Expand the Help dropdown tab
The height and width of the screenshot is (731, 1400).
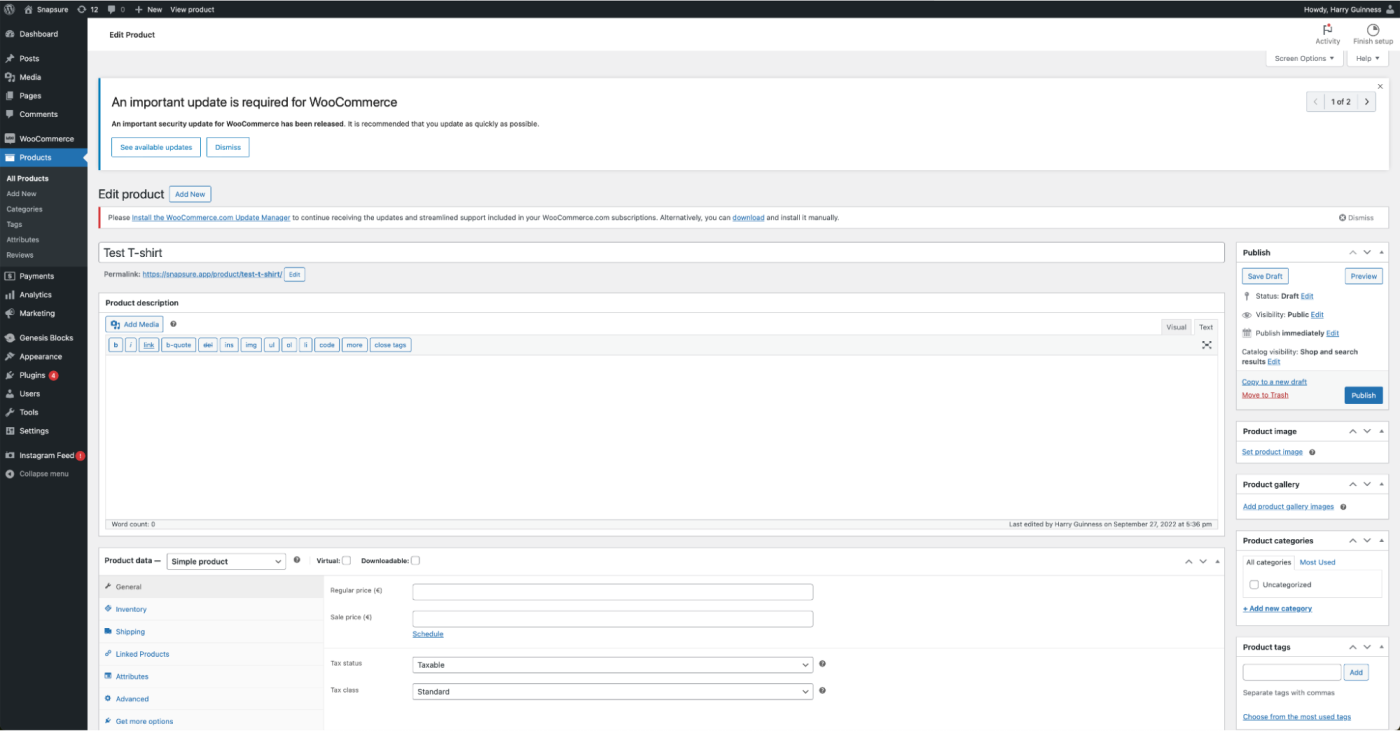1367,58
